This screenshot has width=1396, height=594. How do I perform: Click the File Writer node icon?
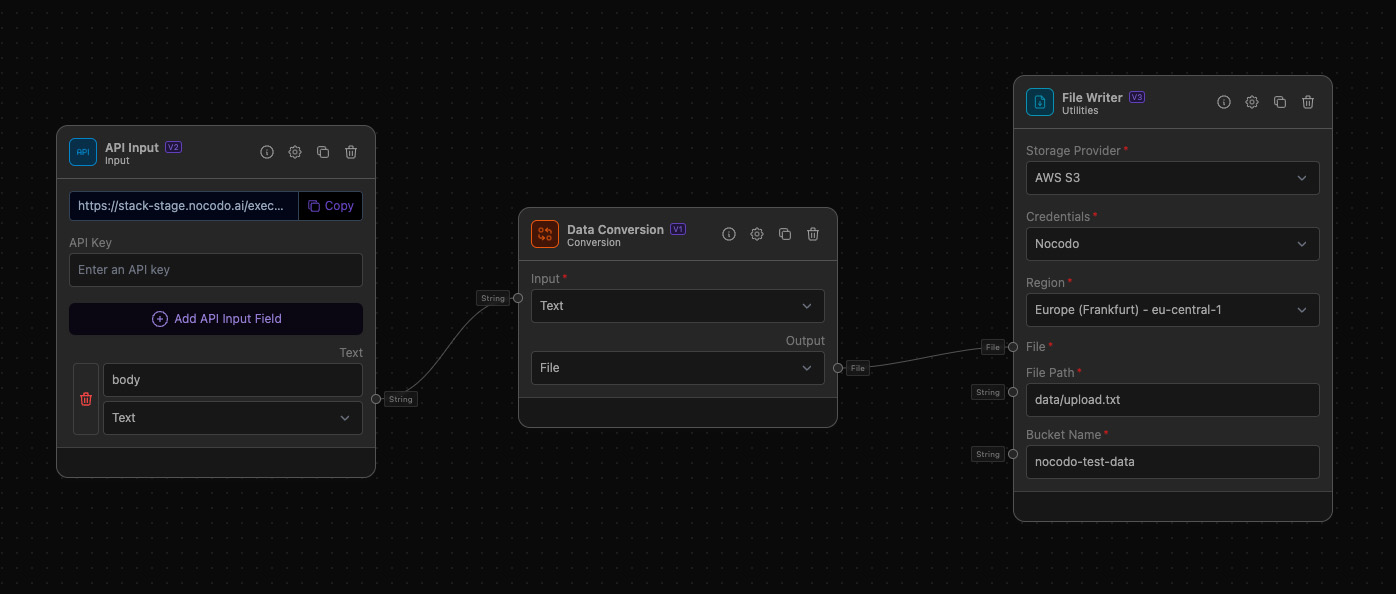[1040, 102]
